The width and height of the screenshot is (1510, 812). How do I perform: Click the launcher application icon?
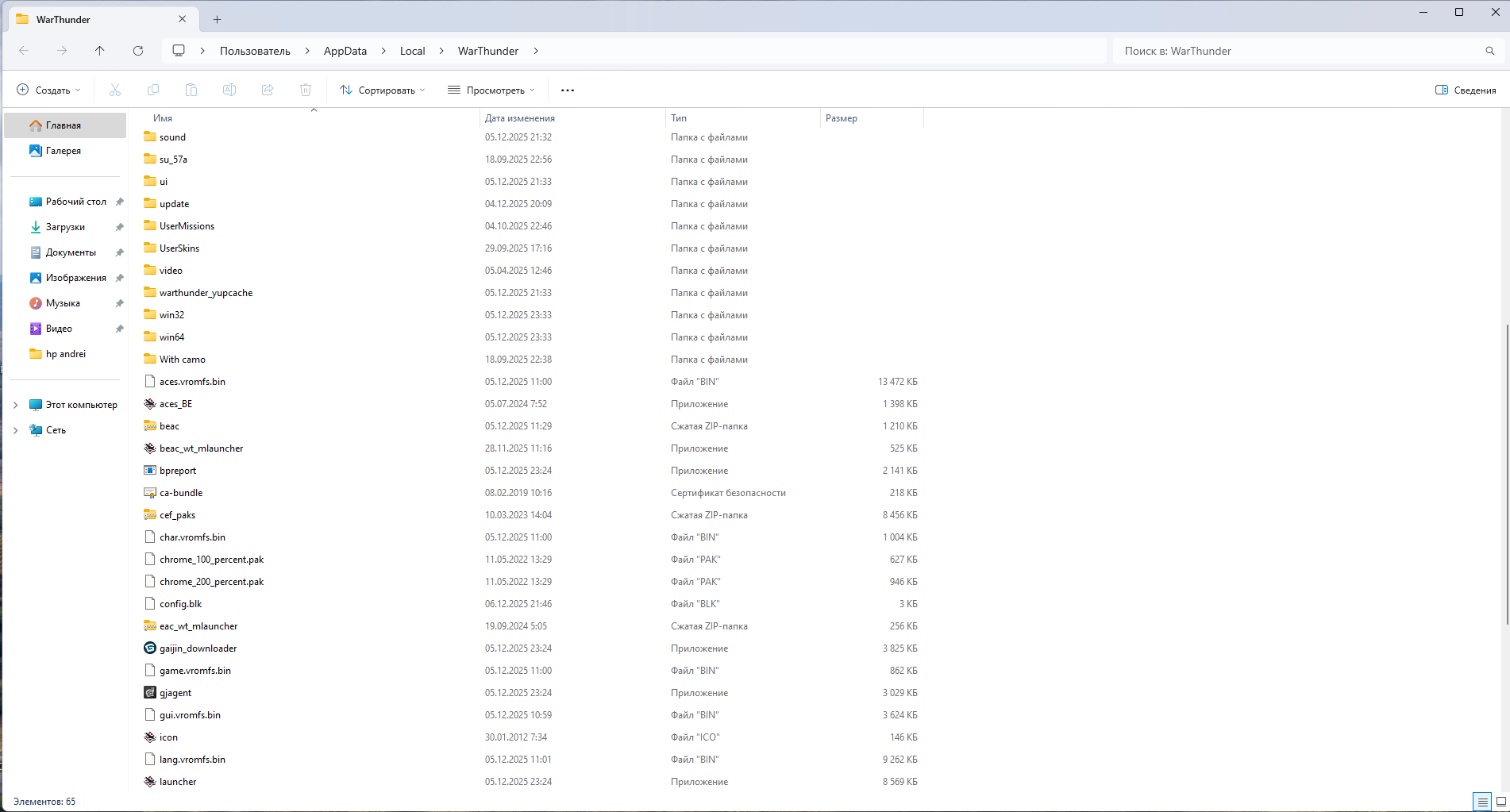[150, 782]
